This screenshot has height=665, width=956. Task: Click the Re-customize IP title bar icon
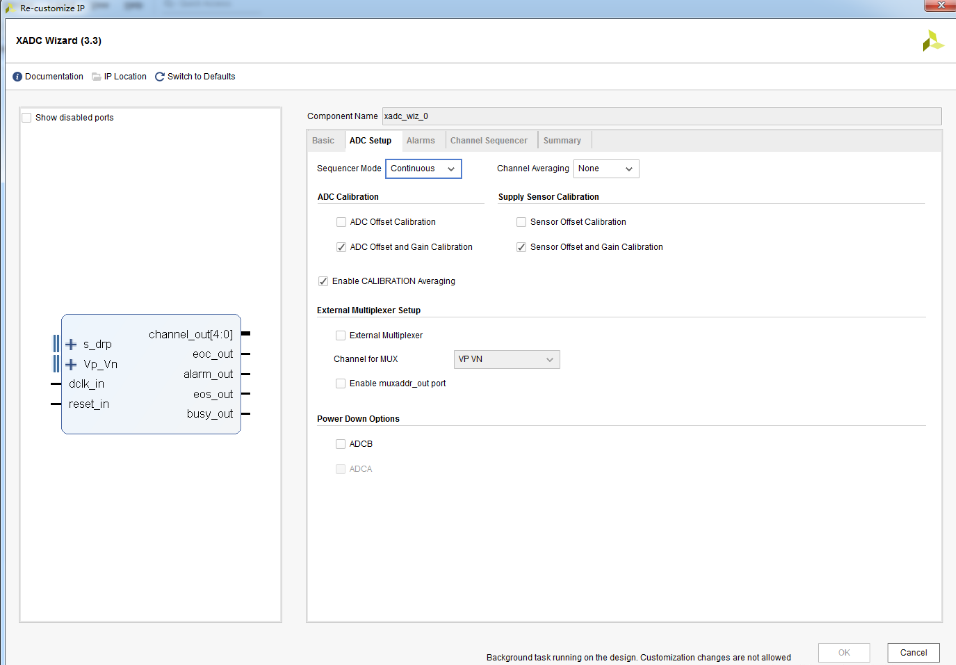[10, 8]
